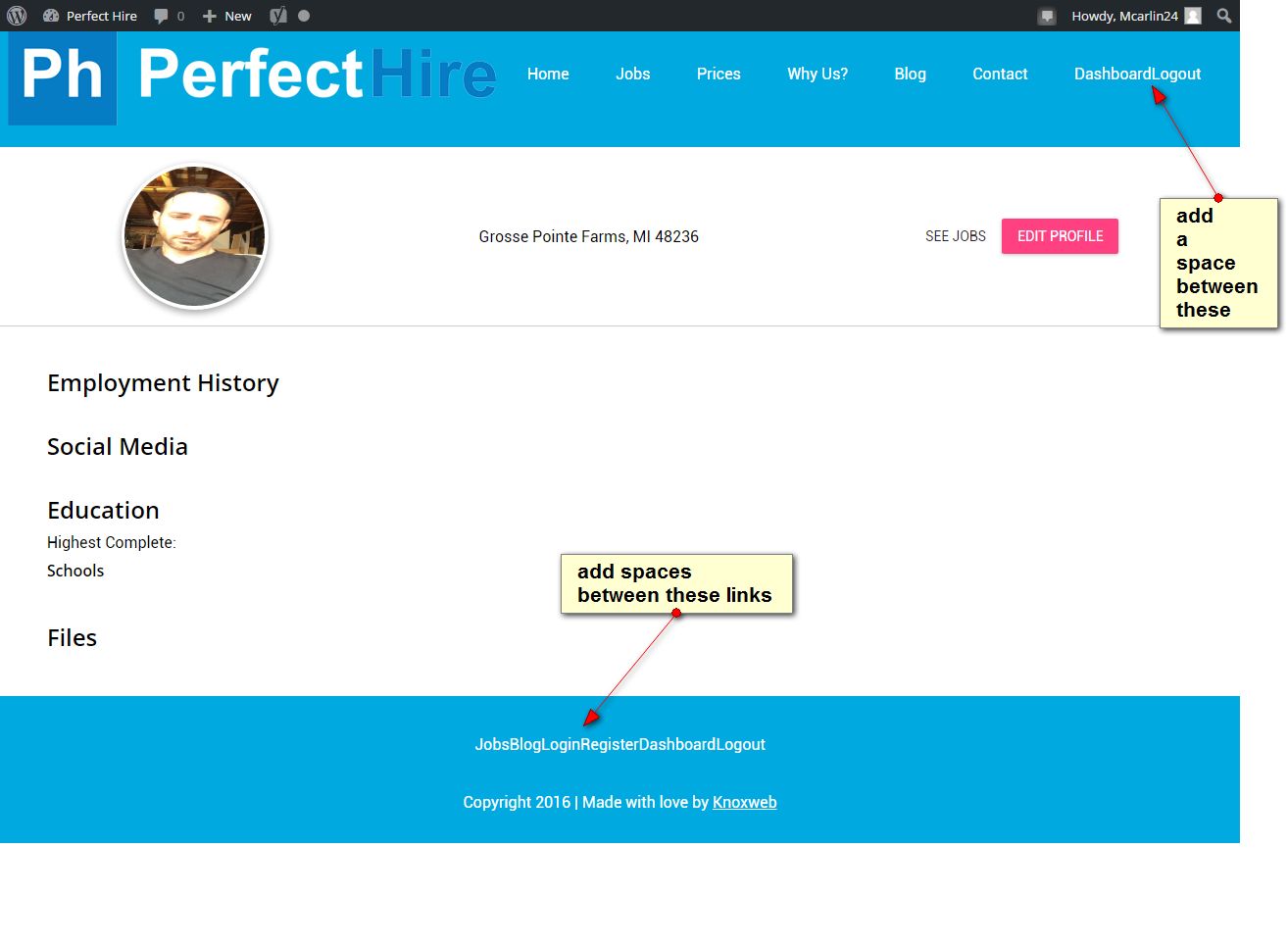Open the Dashboard link in the footer
The height and width of the screenshot is (947, 1288).
pyautogui.click(x=677, y=744)
